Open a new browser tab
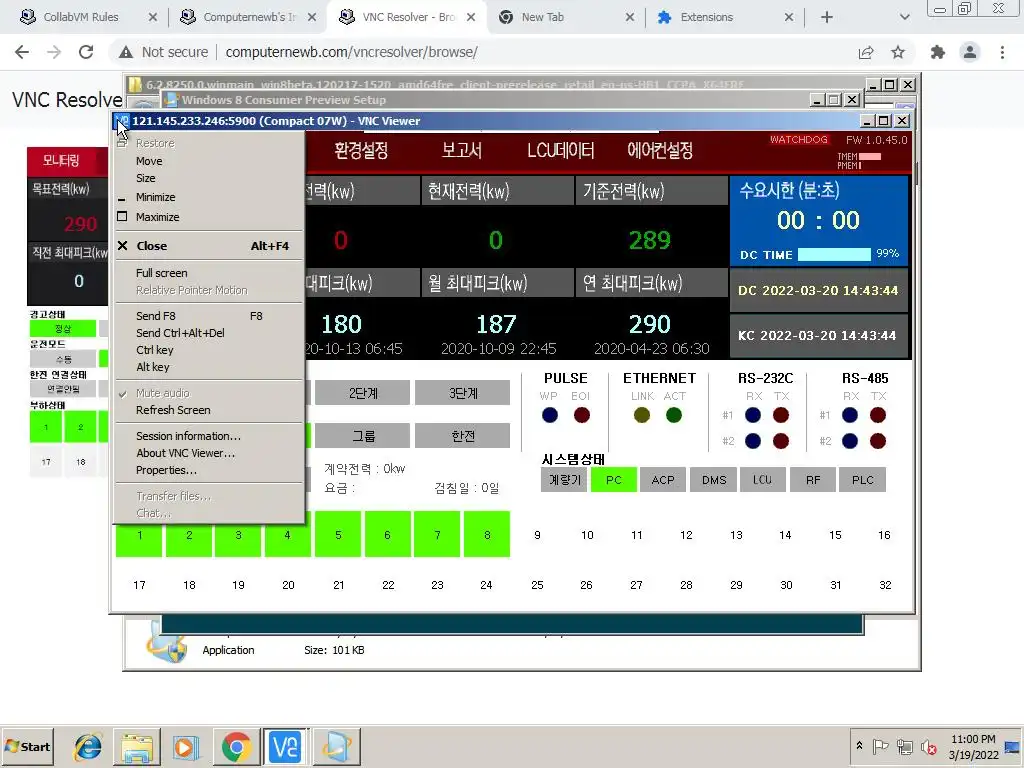This screenshot has width=1024, height=768. pyautogui.click(x=827, y=18)
